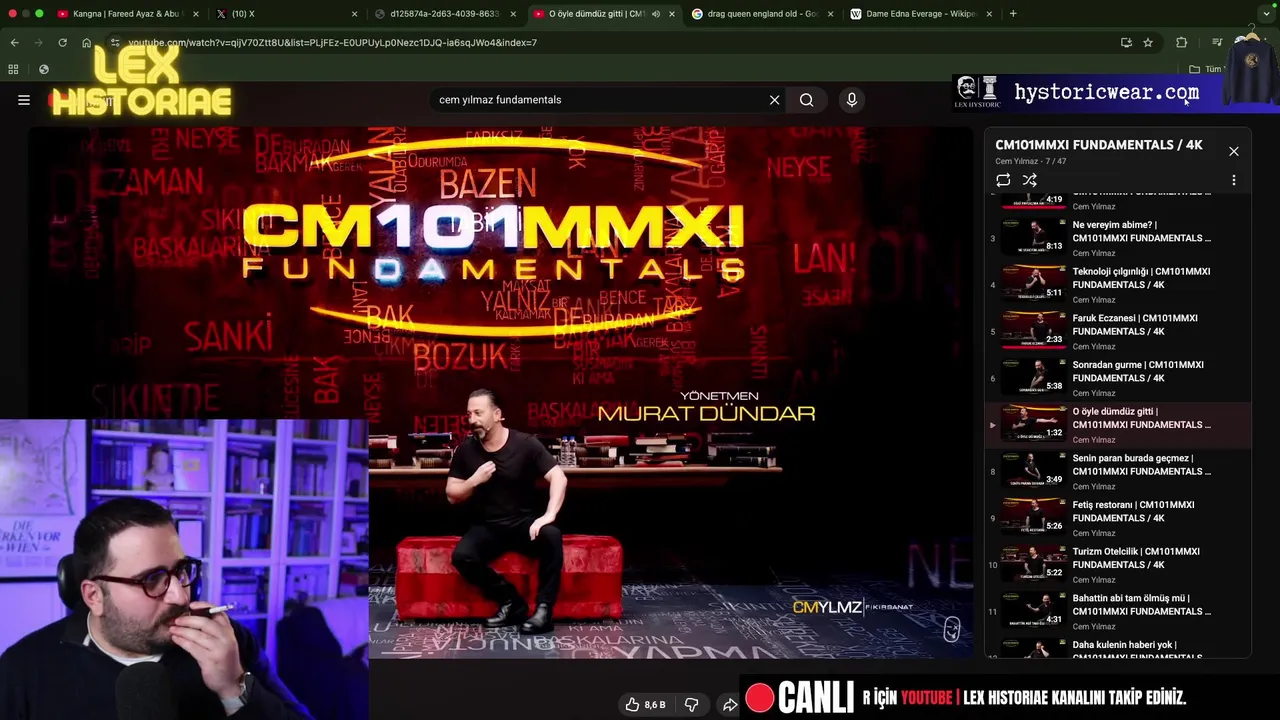Close the drag queen england tab

830,14
